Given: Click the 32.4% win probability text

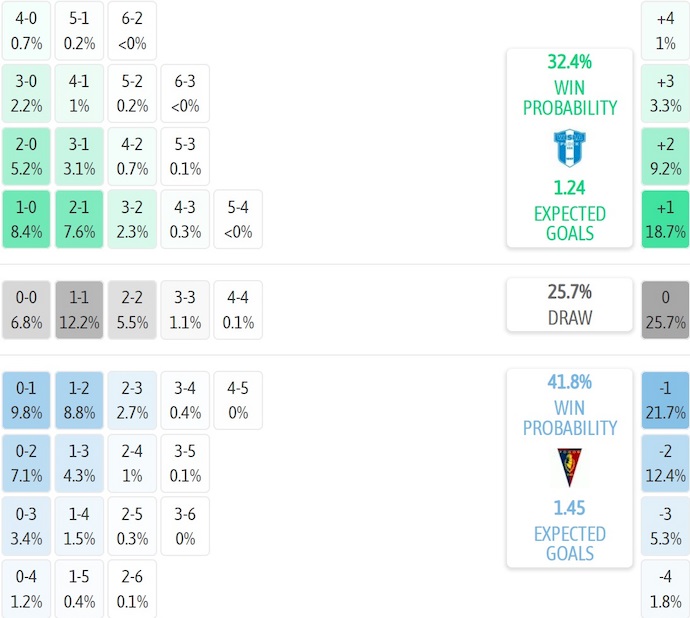Looking at the screenshot, I should [x=569, y=62].
